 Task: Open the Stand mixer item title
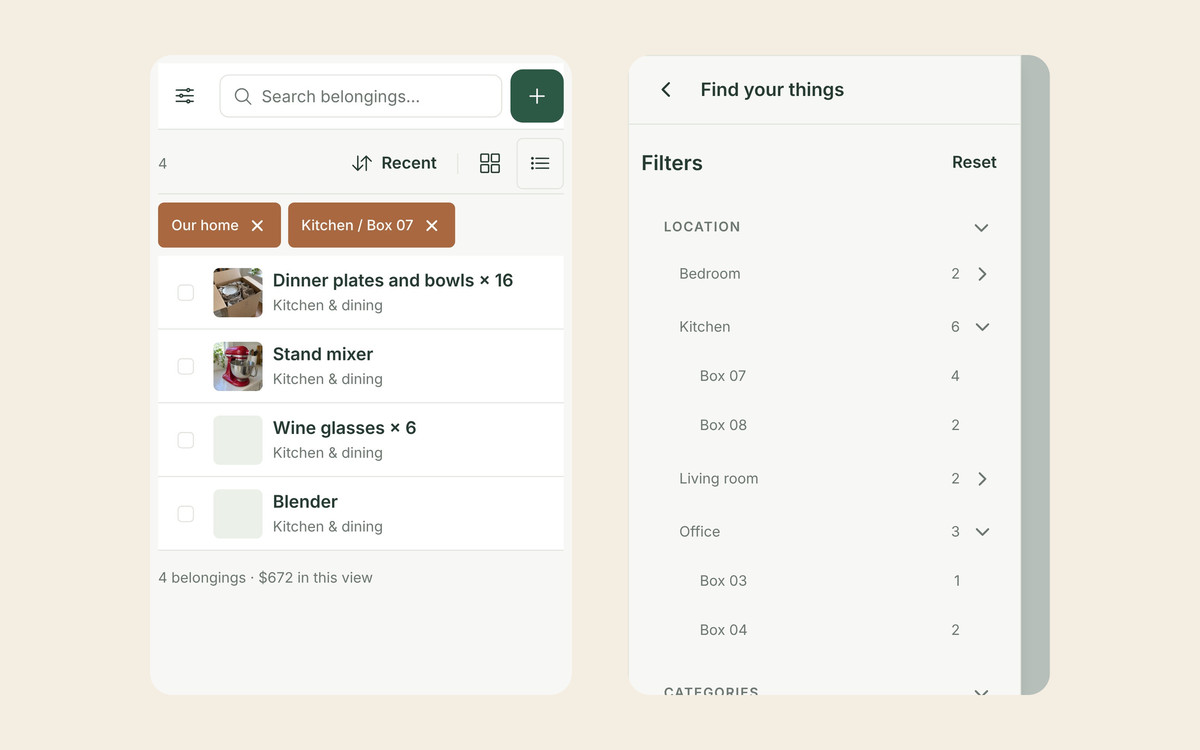(x=323, y=354)
